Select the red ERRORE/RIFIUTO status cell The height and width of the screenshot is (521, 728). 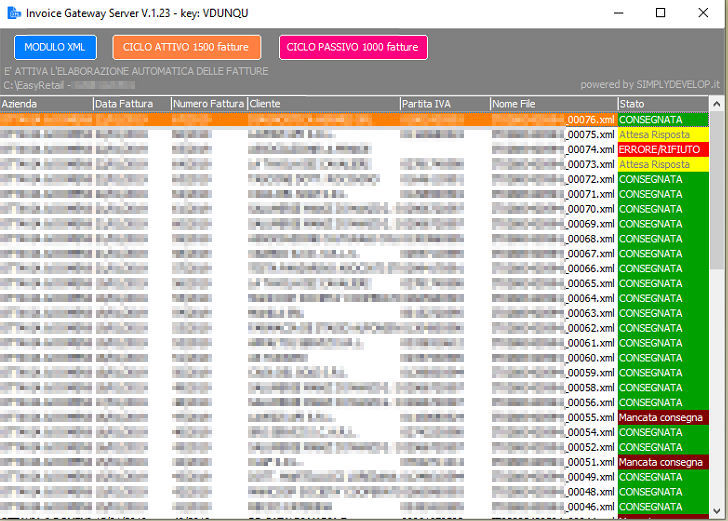click(x=662, y=149)
